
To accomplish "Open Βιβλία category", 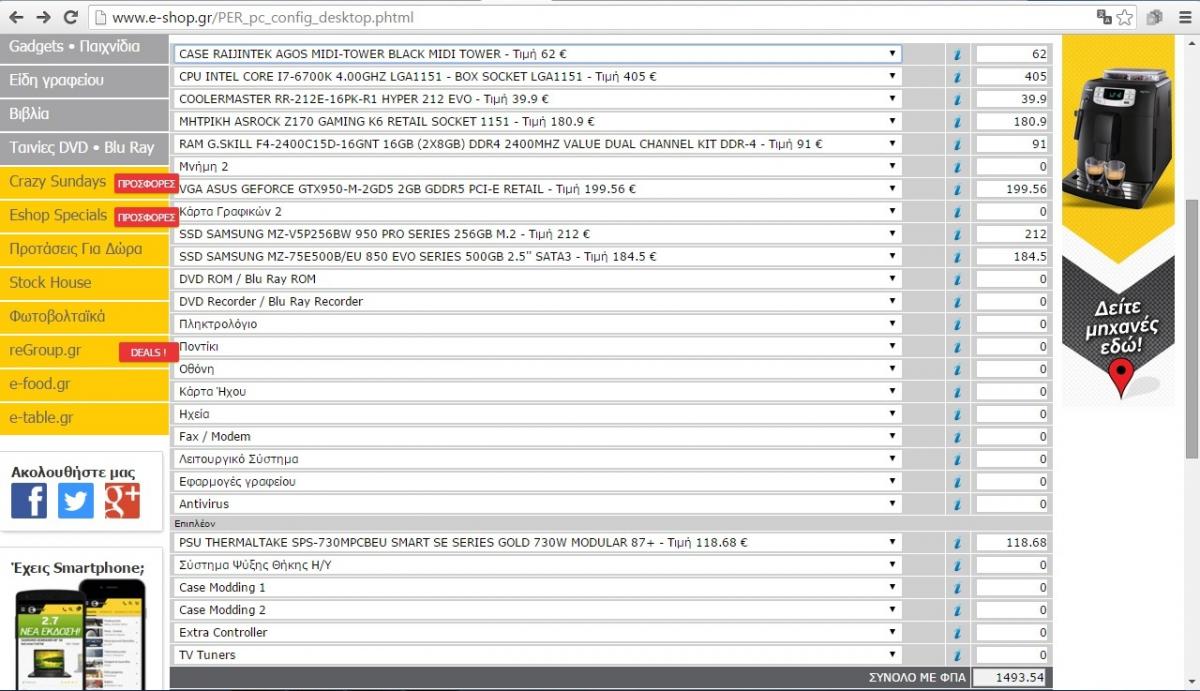I will pos(84,114).
